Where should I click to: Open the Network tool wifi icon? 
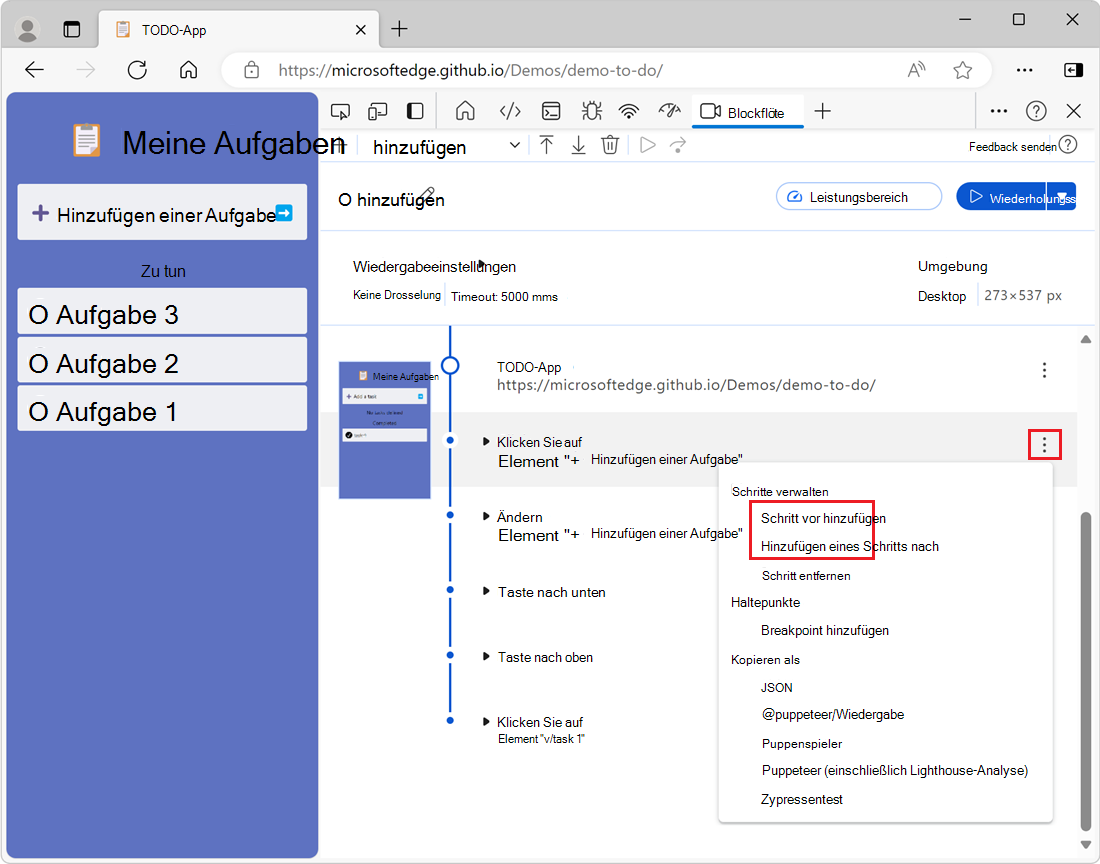point(628,111)
